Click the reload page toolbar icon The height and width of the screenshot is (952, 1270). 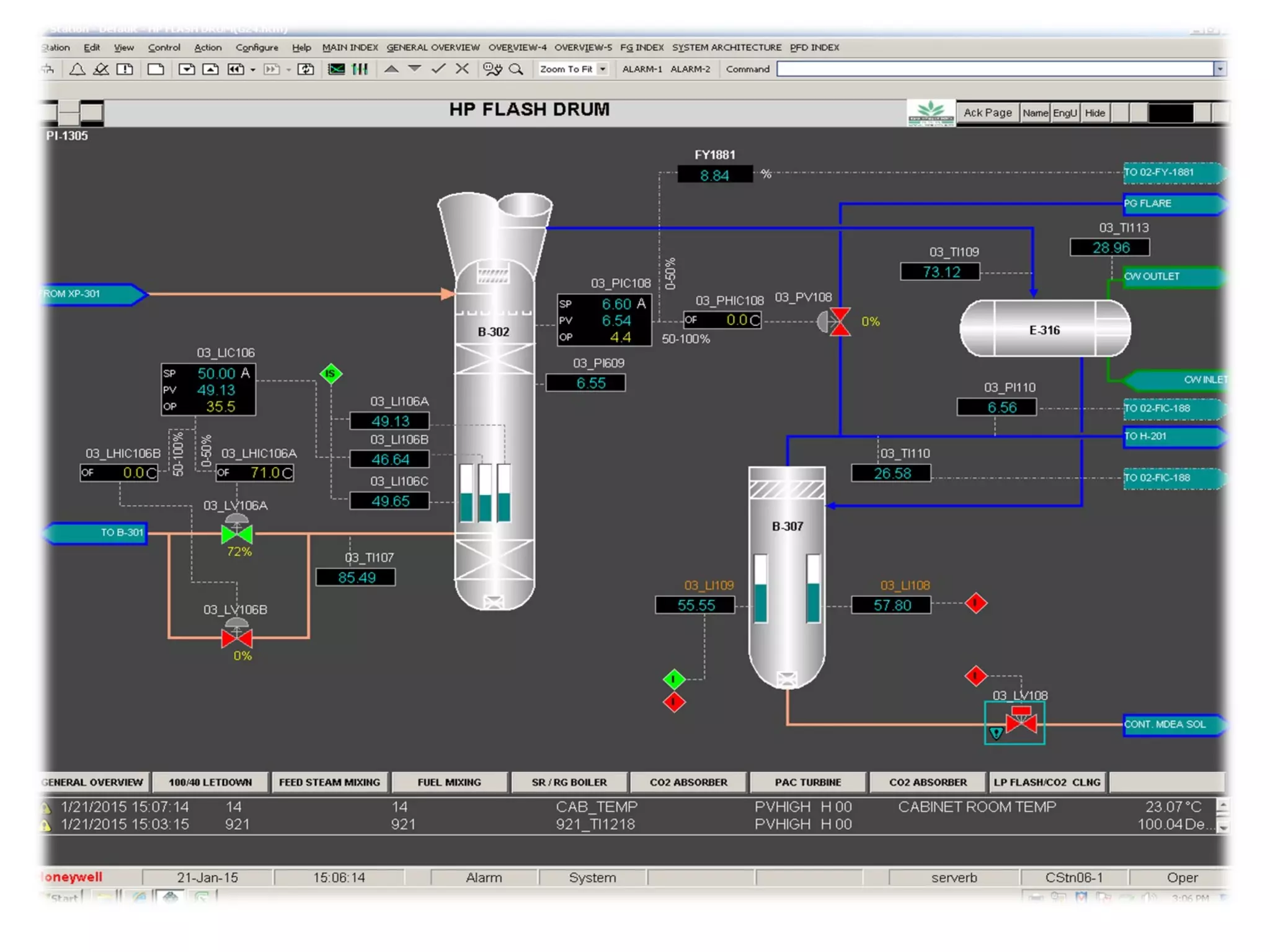(306, 69)
